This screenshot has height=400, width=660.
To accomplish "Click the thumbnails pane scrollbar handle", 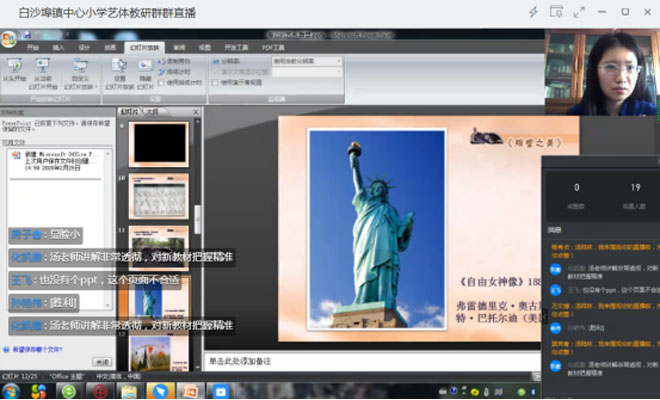I will [x=197, y=219].
